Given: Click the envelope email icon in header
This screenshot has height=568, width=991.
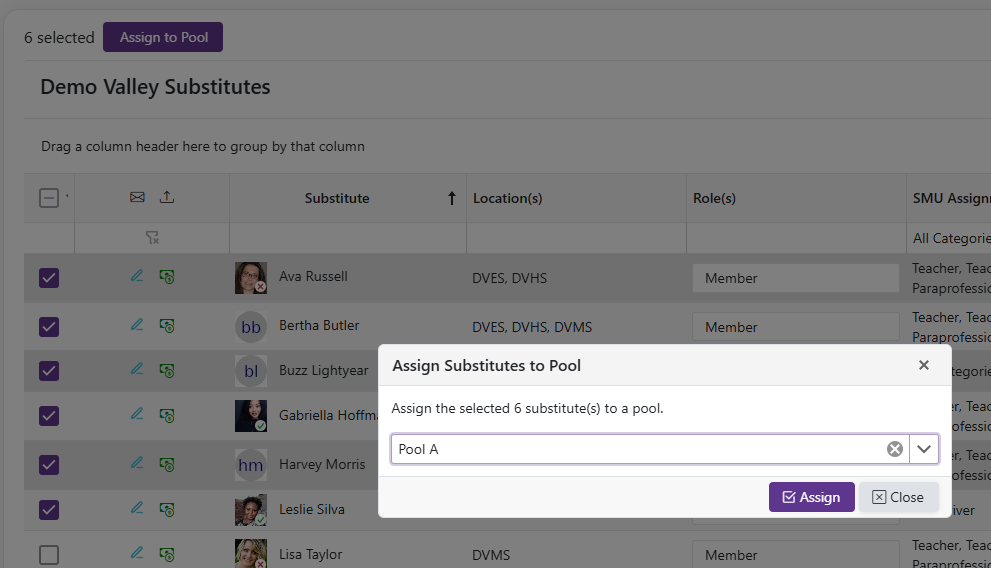Looking at the screenshot, I should click(137, 197).
